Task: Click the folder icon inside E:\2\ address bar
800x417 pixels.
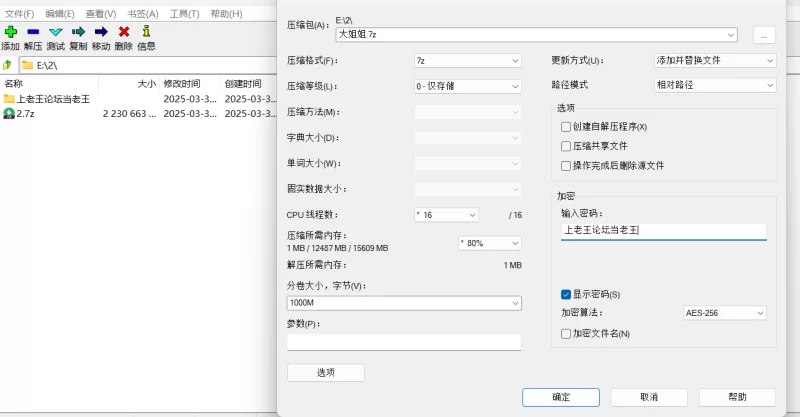Action: click(x=28, y=65)
